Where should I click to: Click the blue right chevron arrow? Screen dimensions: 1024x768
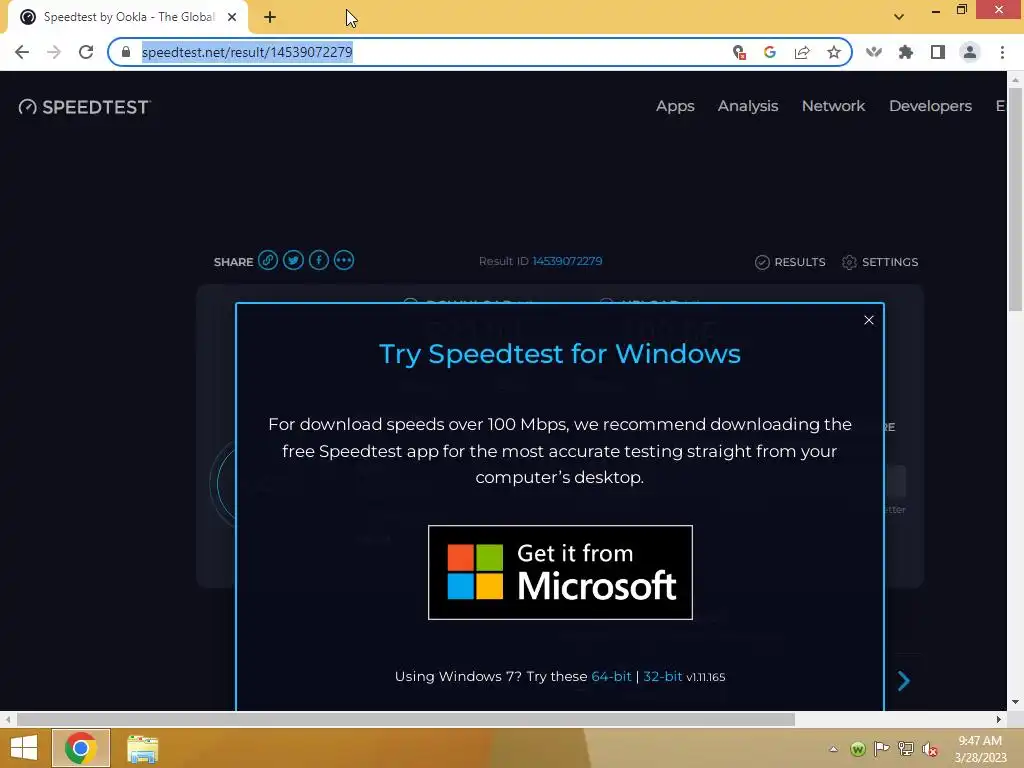(904, 680)
